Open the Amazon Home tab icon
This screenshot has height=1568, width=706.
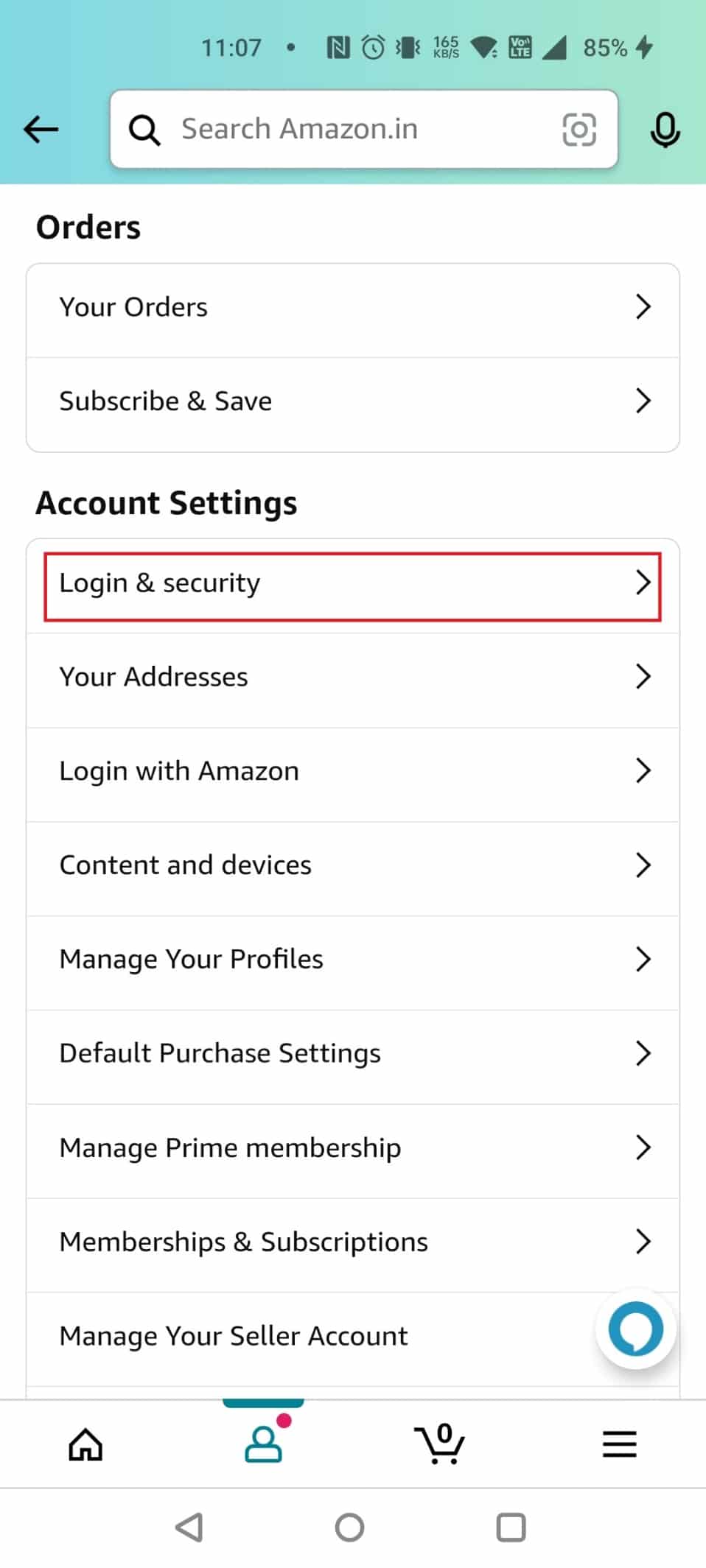[x=84, y=1444]
